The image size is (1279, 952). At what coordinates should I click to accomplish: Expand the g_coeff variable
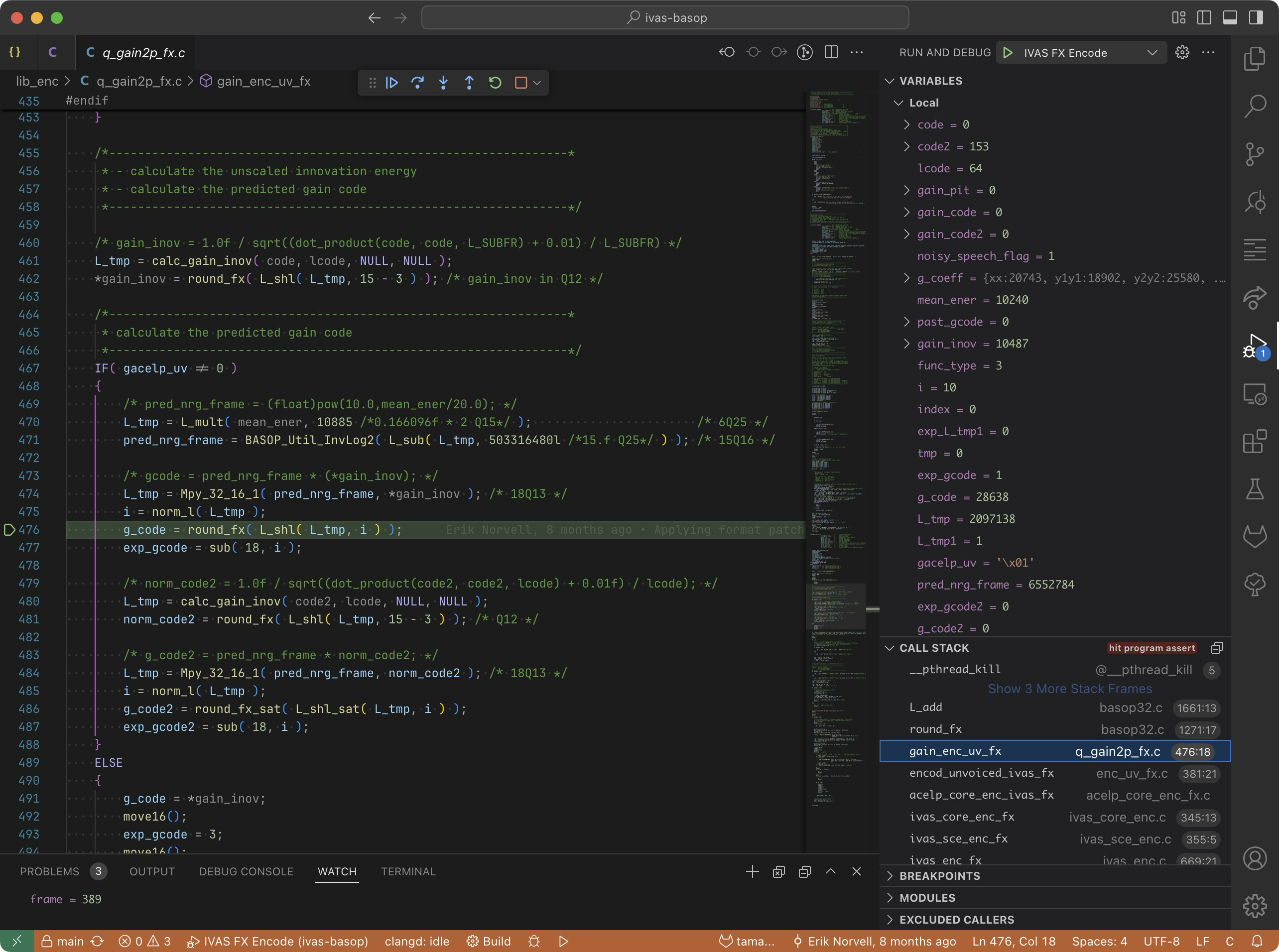point(906,278)
